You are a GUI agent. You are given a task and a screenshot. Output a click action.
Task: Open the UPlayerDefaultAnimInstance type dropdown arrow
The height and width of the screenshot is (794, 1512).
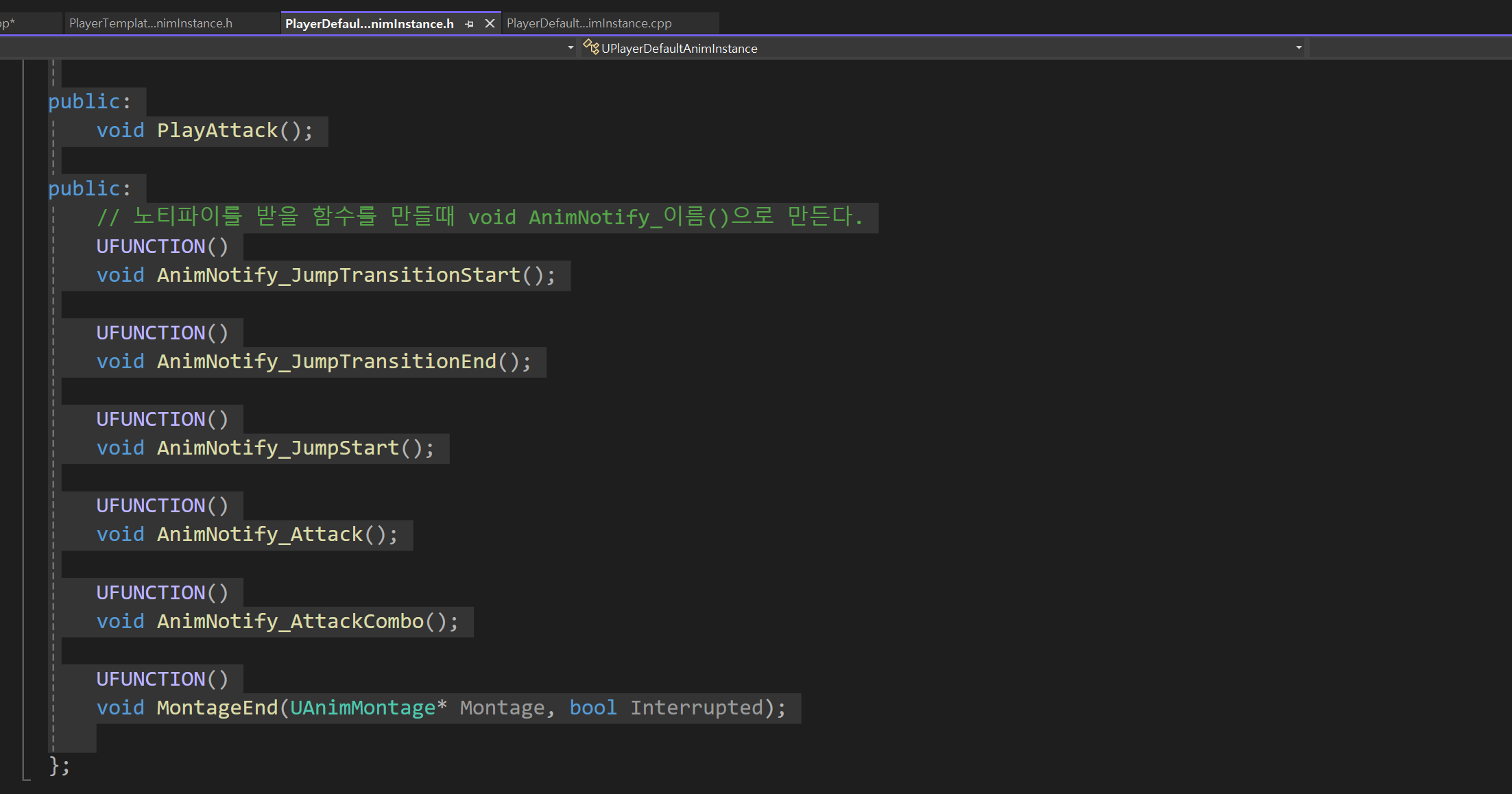(1298, 48)
